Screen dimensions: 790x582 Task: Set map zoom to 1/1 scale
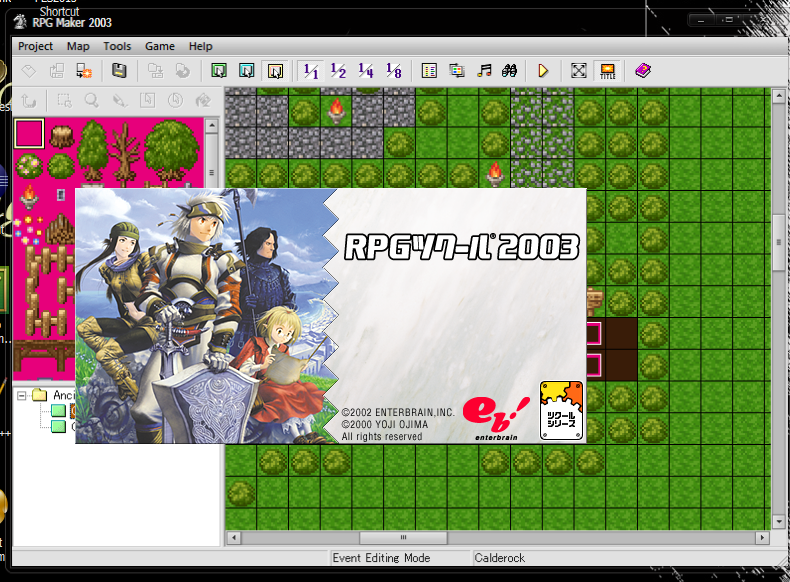pos(311,71)
